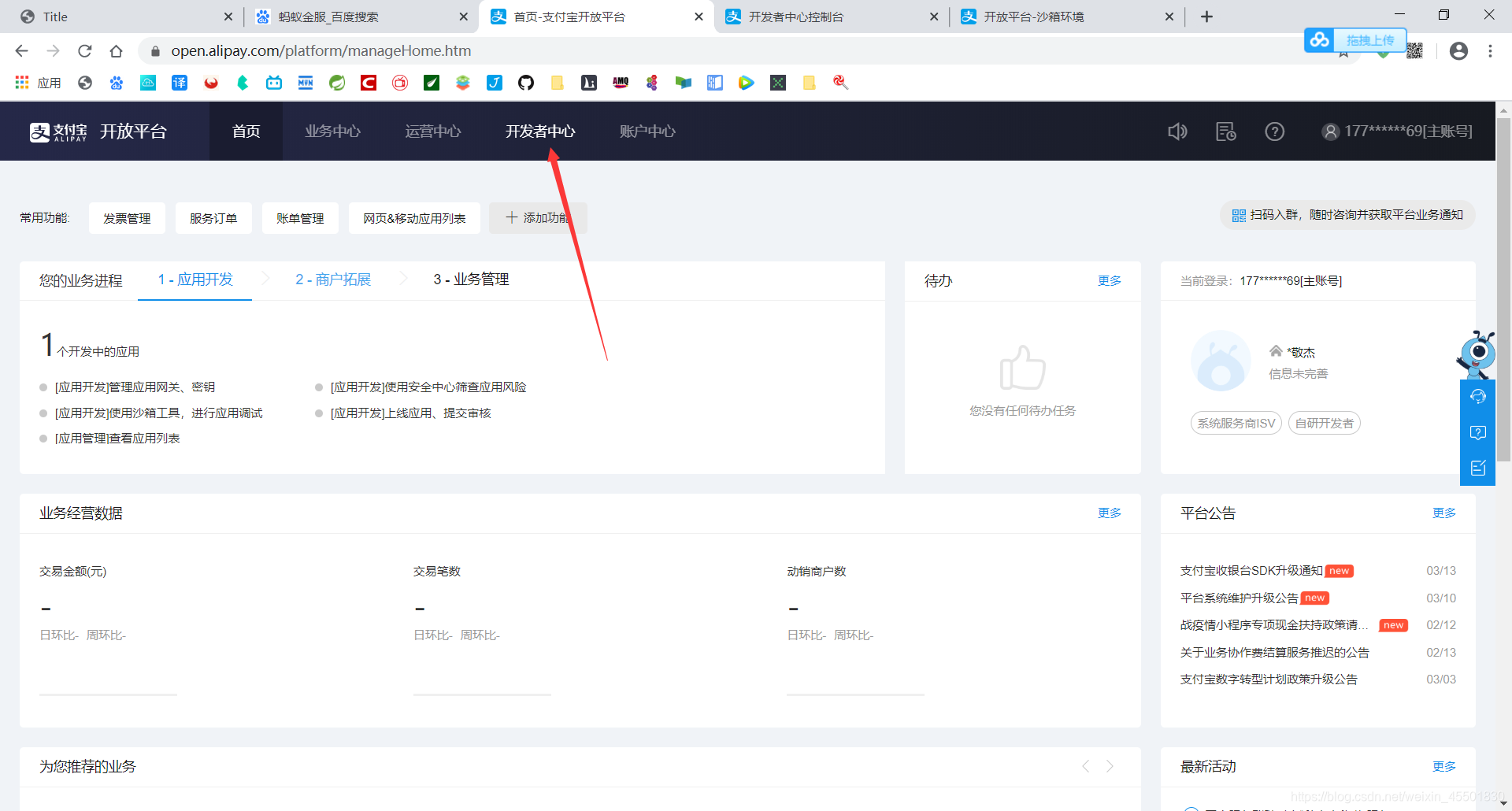Open the document settings icon in header
This screenshot has height=811, width=1512.
click(1226, 131)
